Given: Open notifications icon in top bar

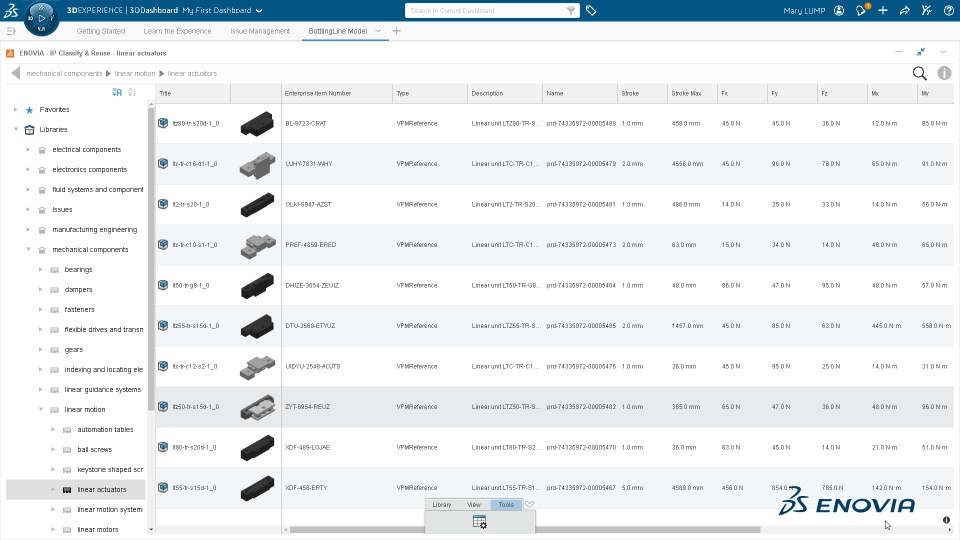Looking at the screenshot, I should pyautogui.click(x=861, y=10).
